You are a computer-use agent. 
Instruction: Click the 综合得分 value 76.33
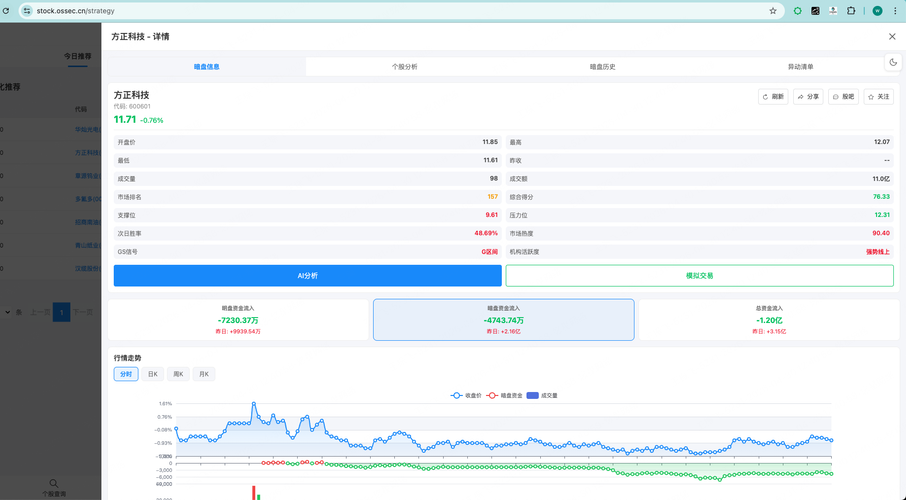click(x=881, y=197)
